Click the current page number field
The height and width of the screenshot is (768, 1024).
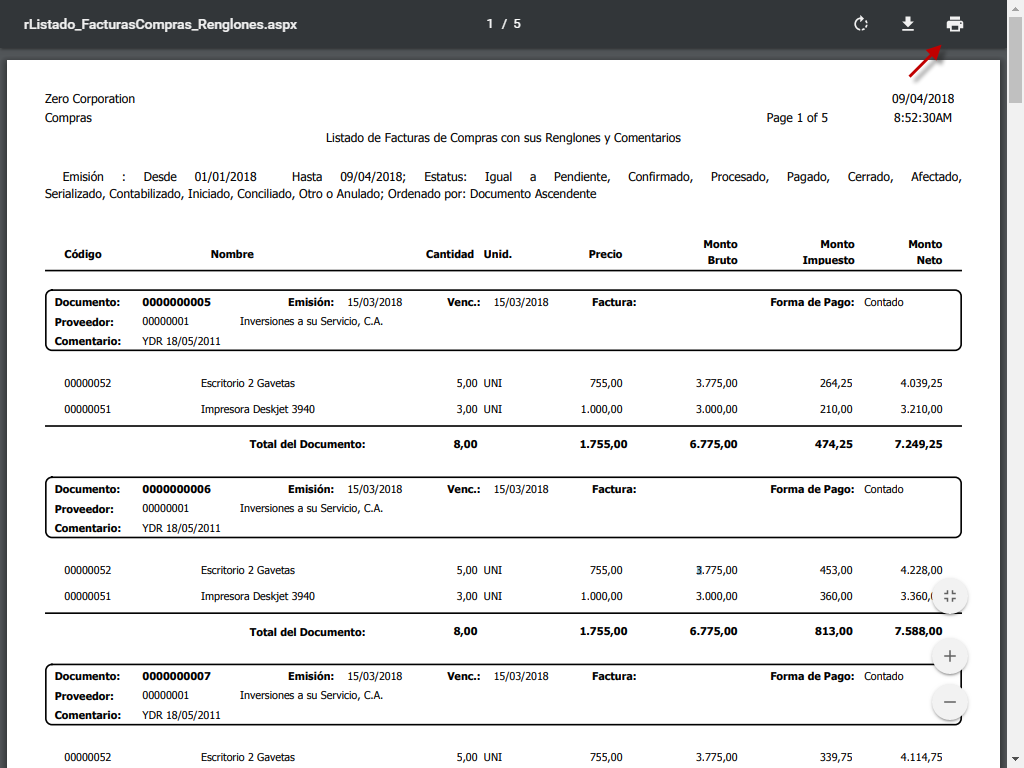pos(491,24)
